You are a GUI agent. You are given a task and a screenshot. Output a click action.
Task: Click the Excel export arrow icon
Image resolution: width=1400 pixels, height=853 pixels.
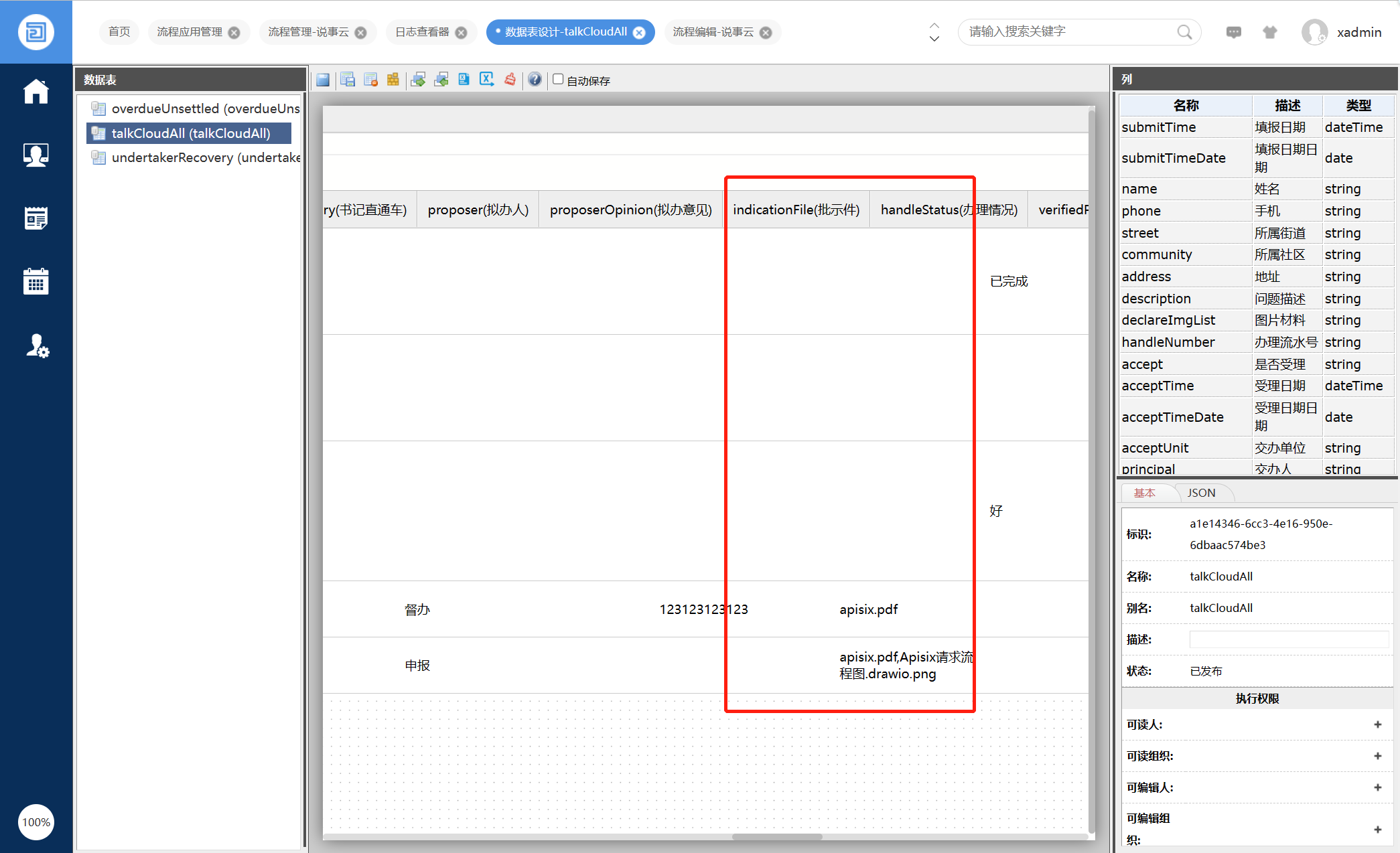tap(486, 80)
